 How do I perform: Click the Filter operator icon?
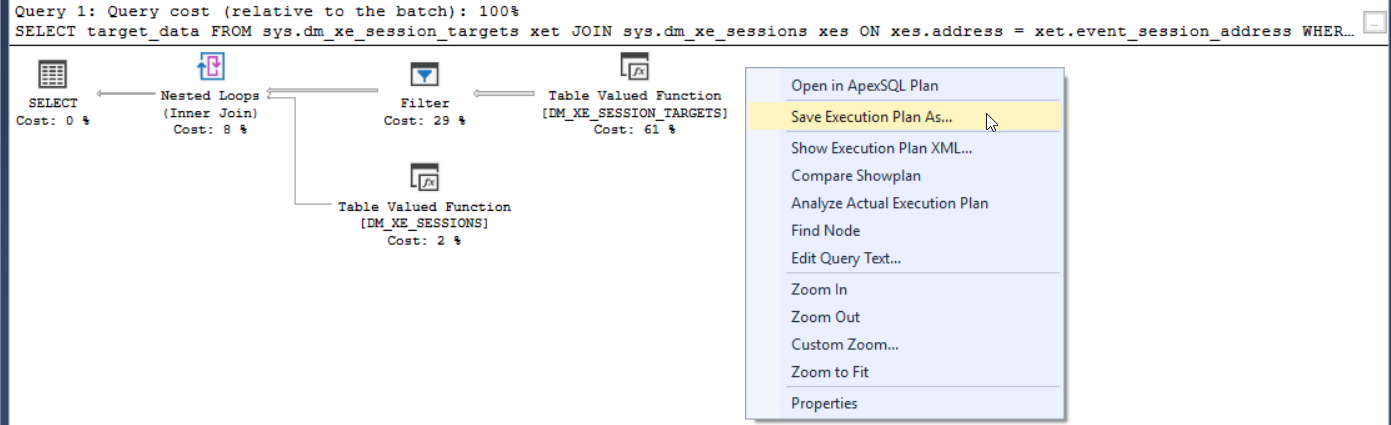[424, 75]
